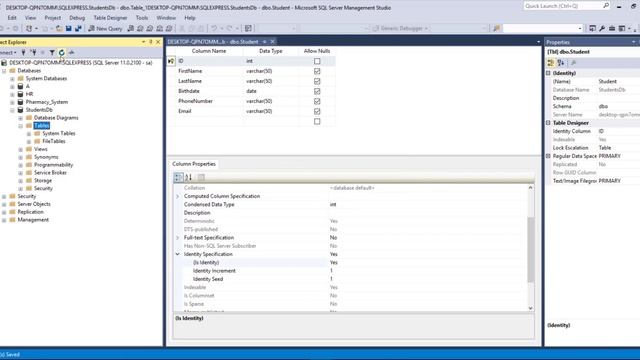Screen dimensions: 640x360
Task: Click the Toolbox icon in main toolbar
Action: (612, 29)
